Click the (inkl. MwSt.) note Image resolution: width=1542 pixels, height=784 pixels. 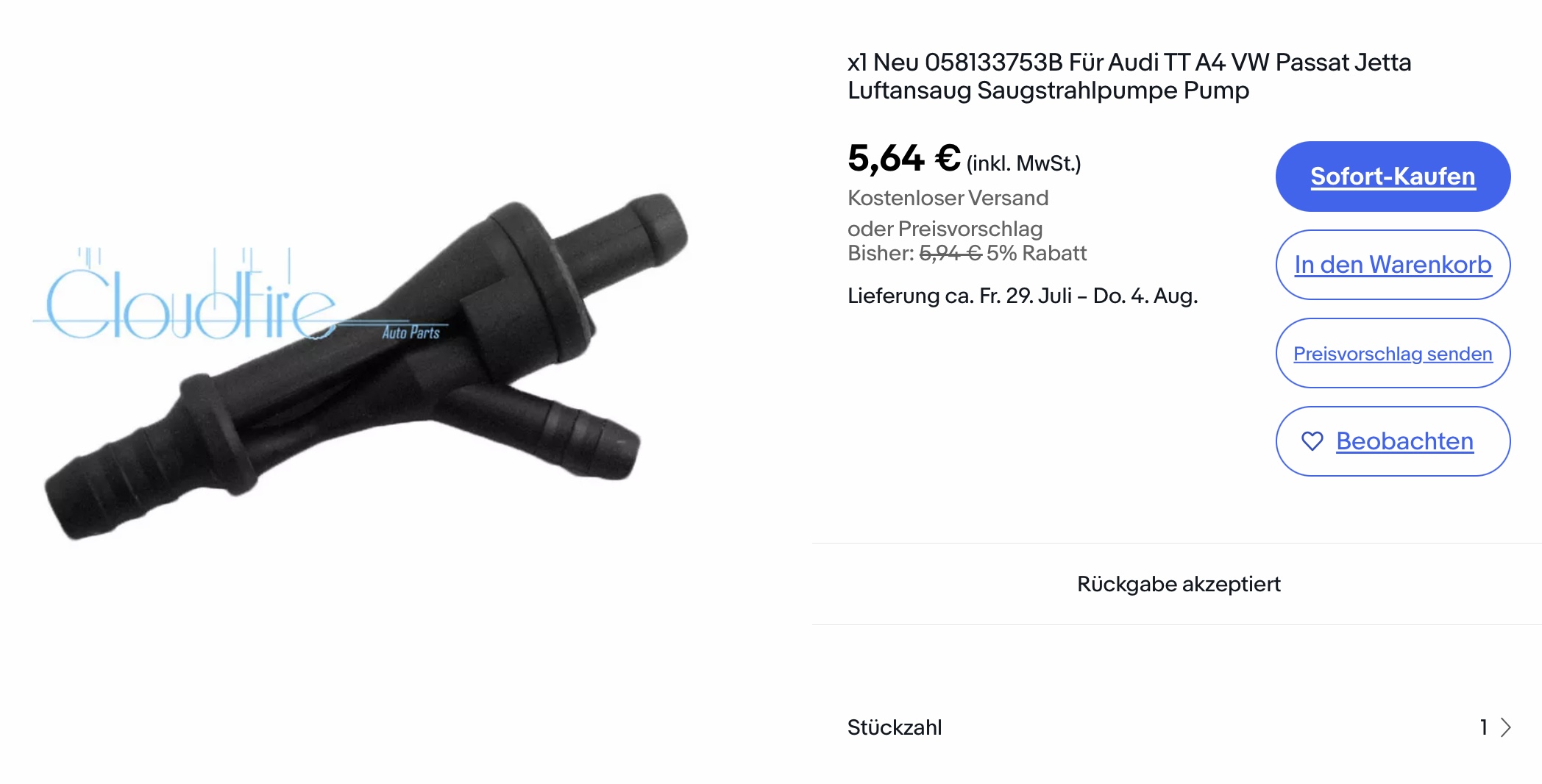point(1023,163)
